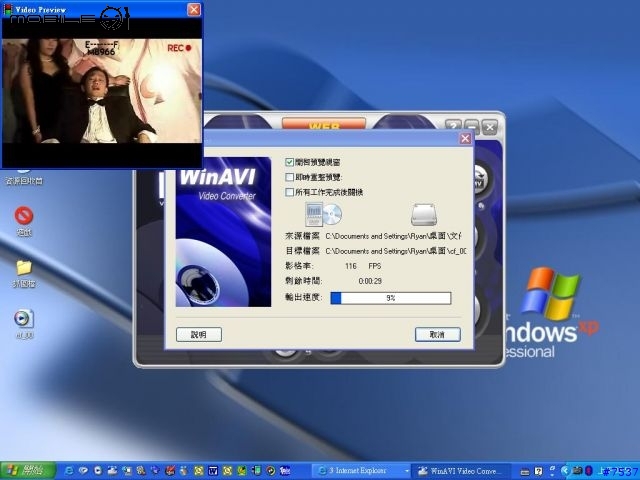The height and width of the screenshot is (480, 640).
Task: Click the orange WEB button in WinAVI
Action: 324,124
